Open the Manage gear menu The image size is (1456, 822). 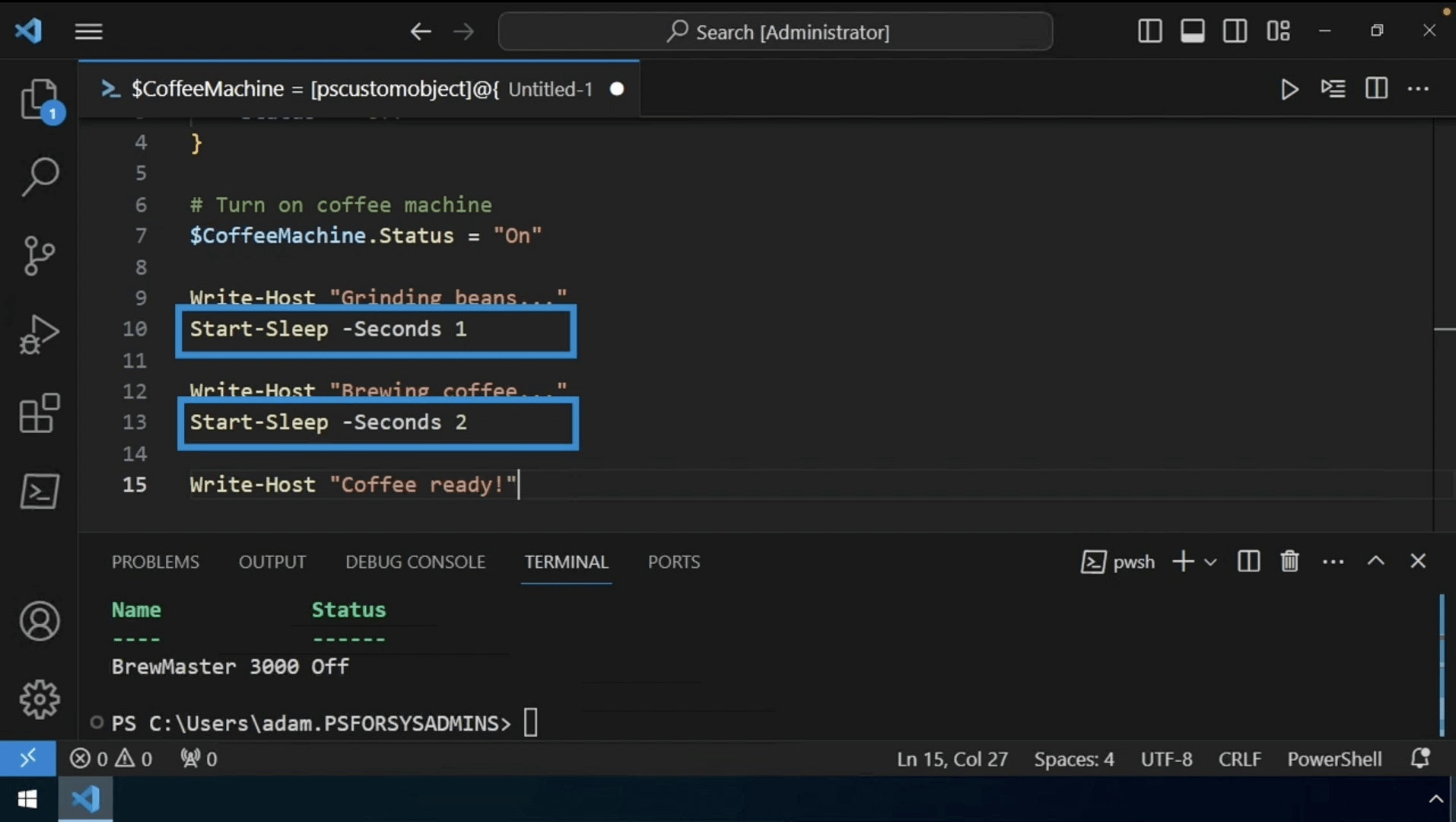click(x=40, y=699)
